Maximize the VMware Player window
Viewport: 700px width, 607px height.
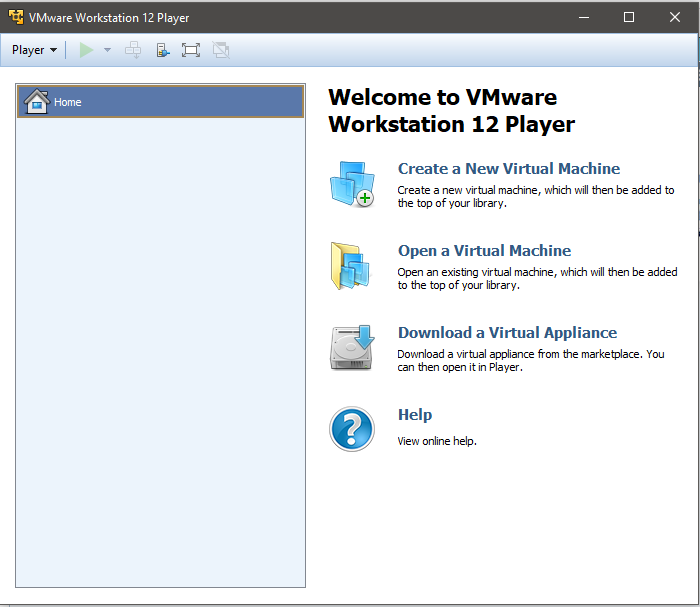[629, 17]
